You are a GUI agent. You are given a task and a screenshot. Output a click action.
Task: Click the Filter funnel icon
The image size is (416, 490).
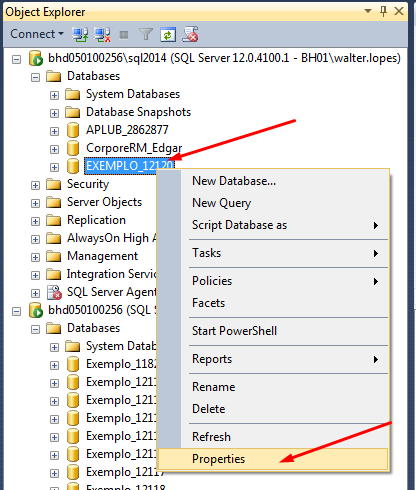[x=146, y=34]
